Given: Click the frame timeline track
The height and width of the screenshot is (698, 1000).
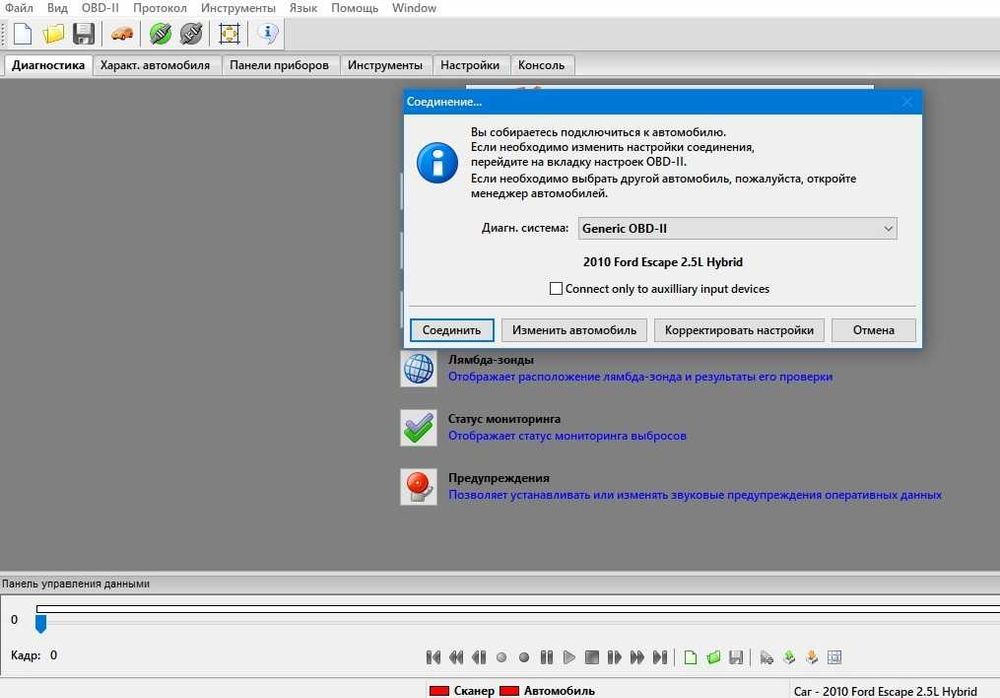Looking at the screenshot, I should click(518, 609).
